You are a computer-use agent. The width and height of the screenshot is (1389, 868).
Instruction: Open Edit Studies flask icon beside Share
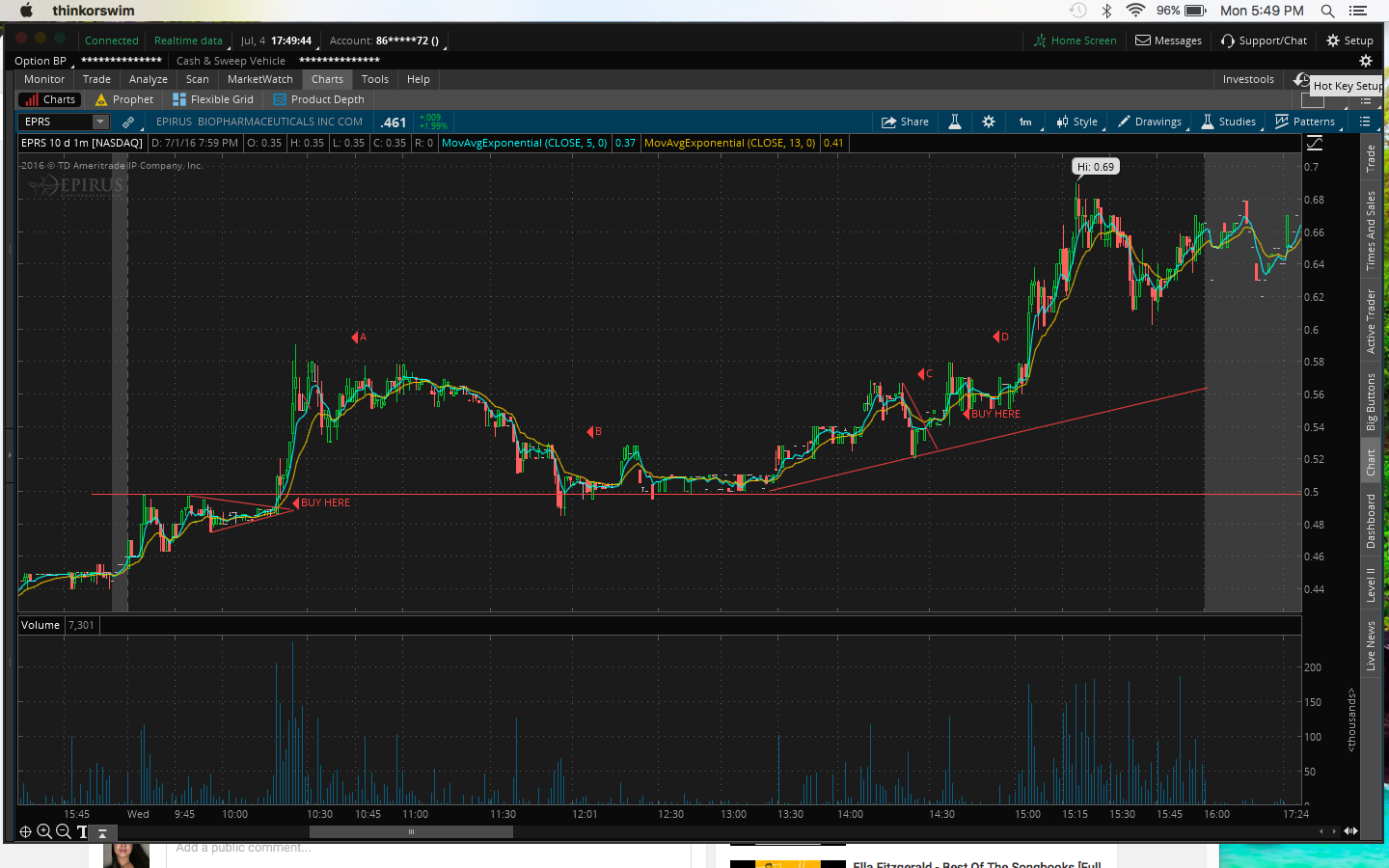tap(954, 122)
